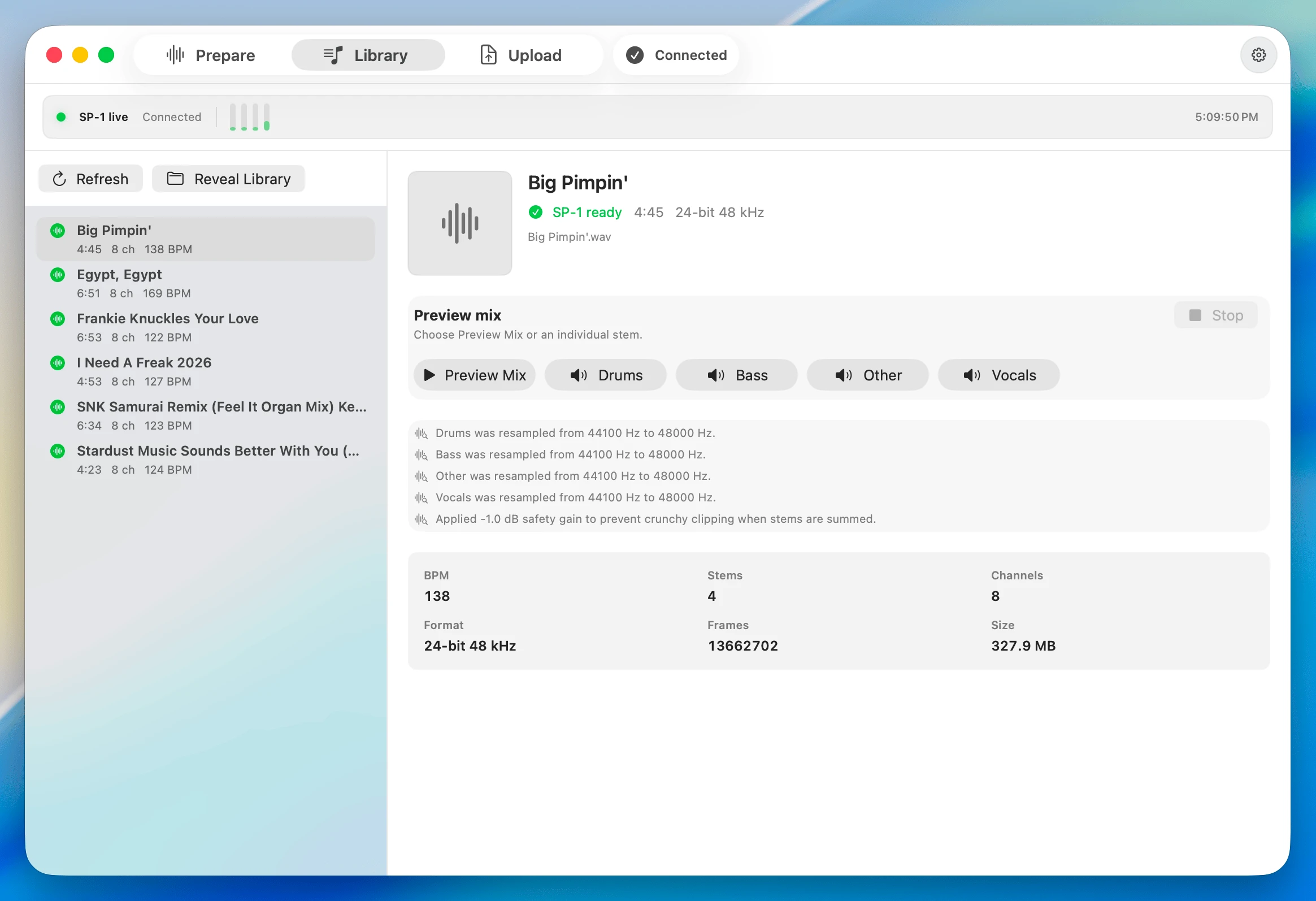Click the circular arrow Refresh icon
This screenshot has height=901, width=1316.
(59, 179)
